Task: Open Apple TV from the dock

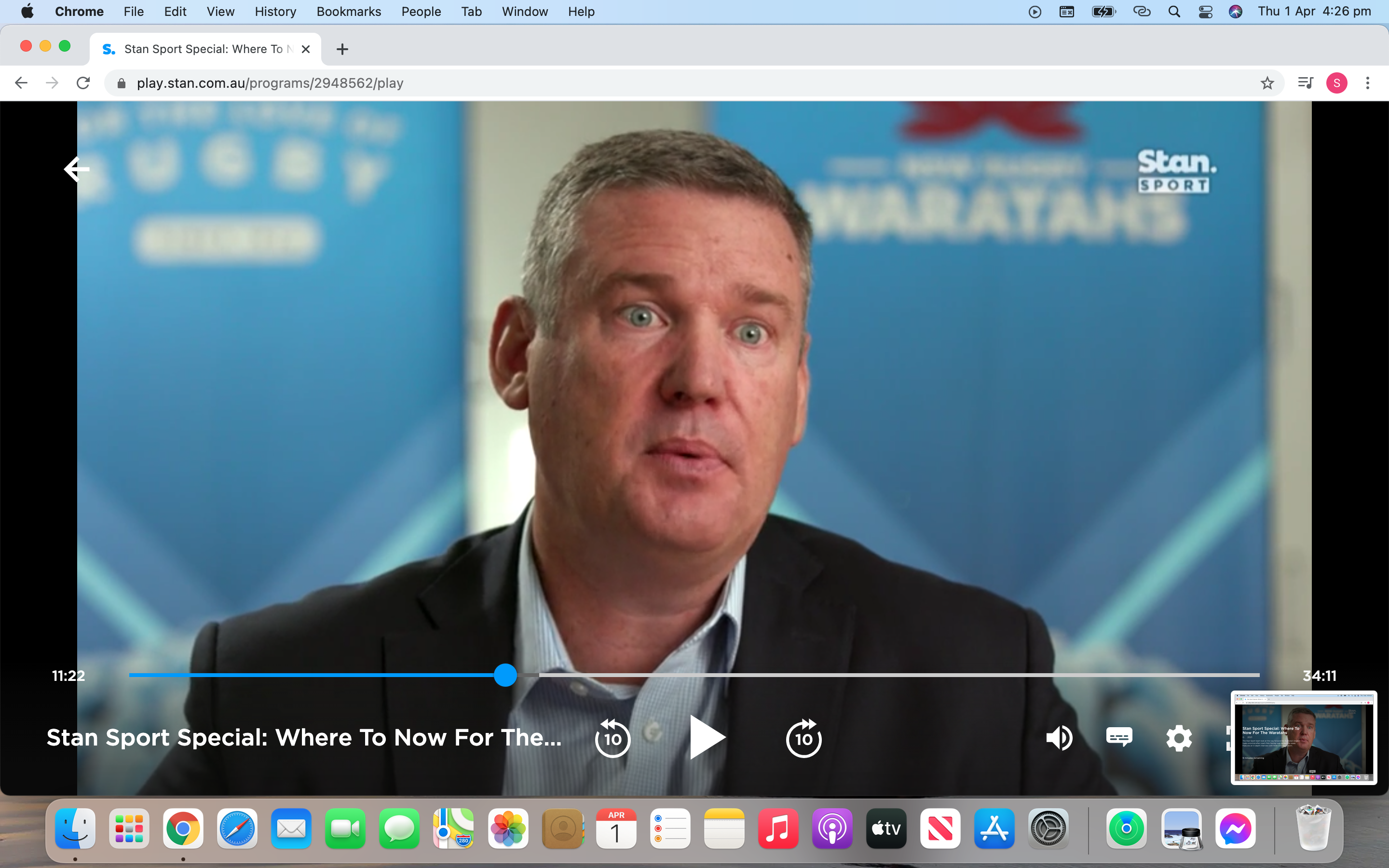Action: coord(885,828)
